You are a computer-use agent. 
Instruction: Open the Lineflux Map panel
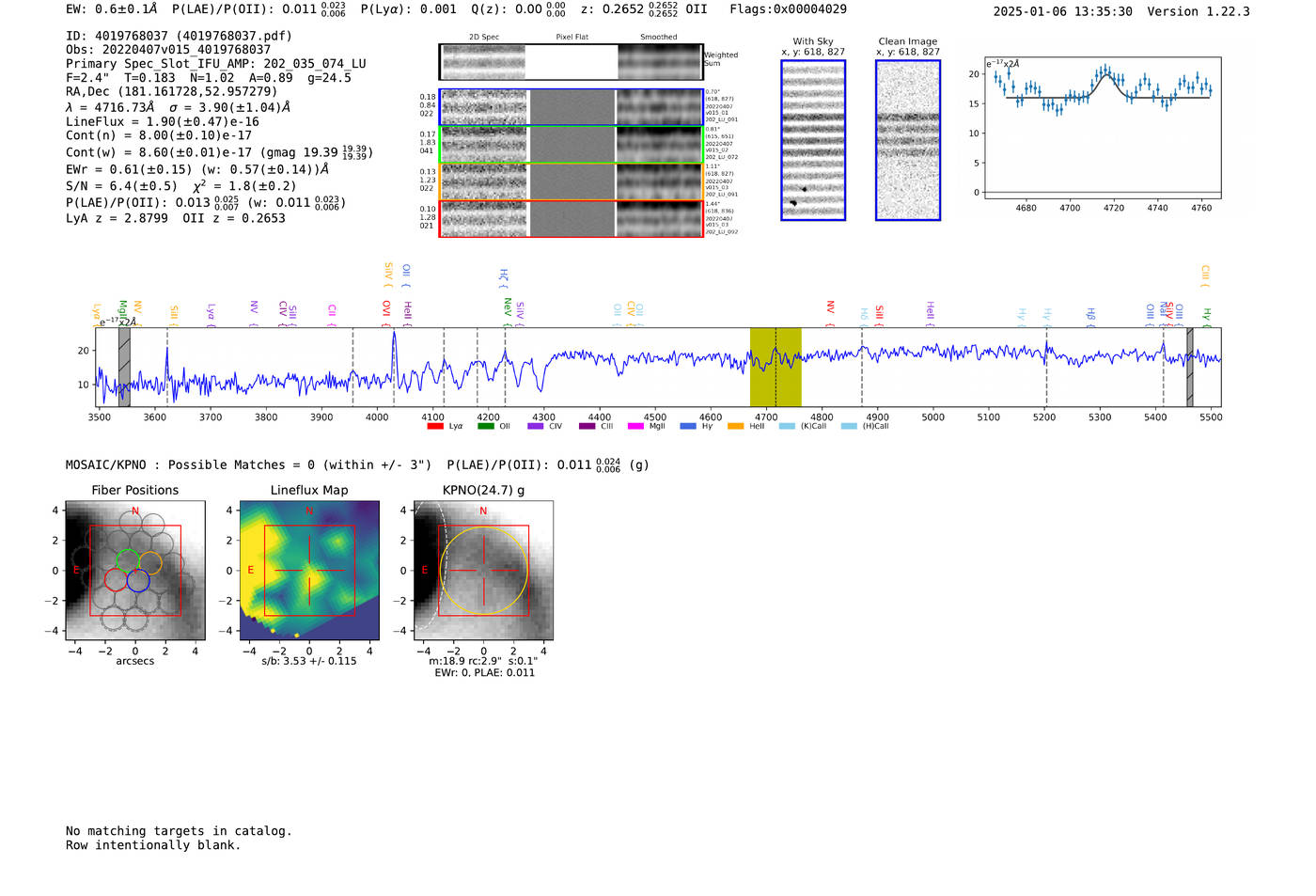[309, 571]
